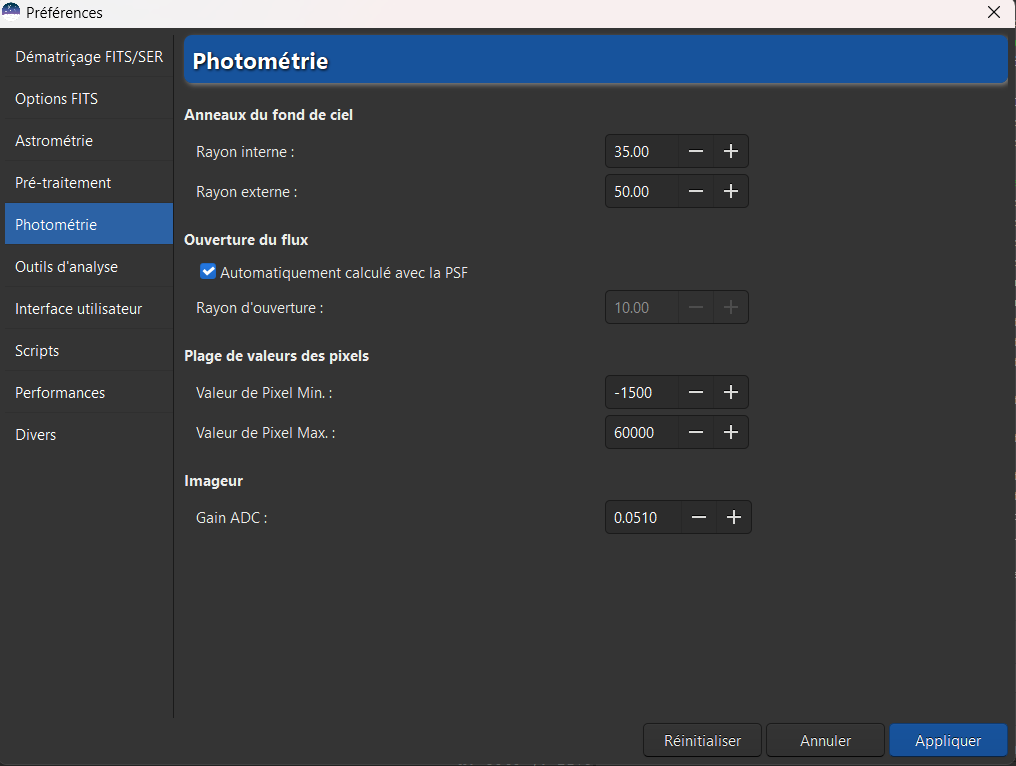Viewport: 1016px width, 766px height.
Task: Open the Dématriçage FITS/SER section
Action: pyautogui.click(x=89, y=57)
